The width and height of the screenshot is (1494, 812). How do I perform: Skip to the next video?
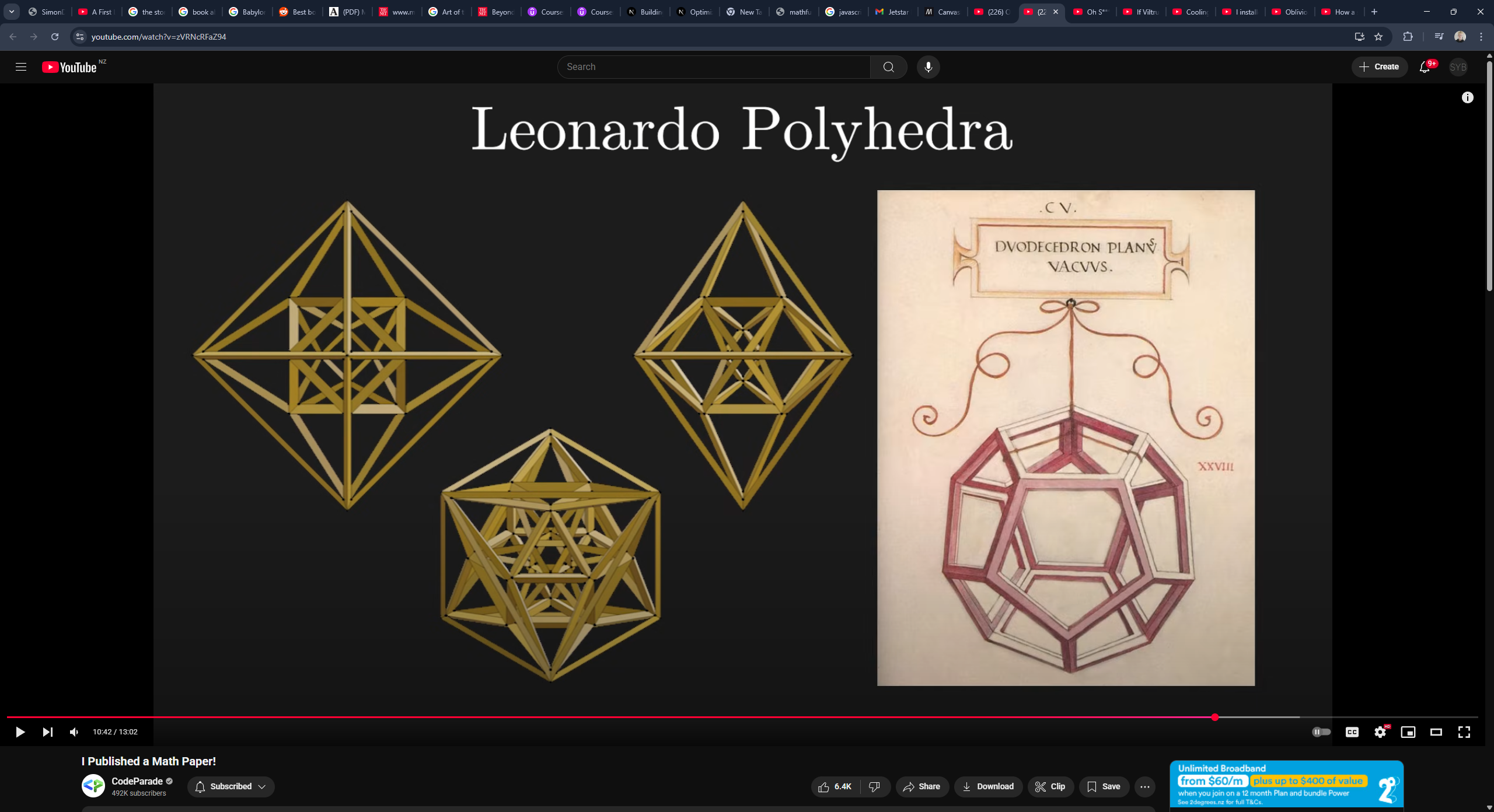coord(48,732)
